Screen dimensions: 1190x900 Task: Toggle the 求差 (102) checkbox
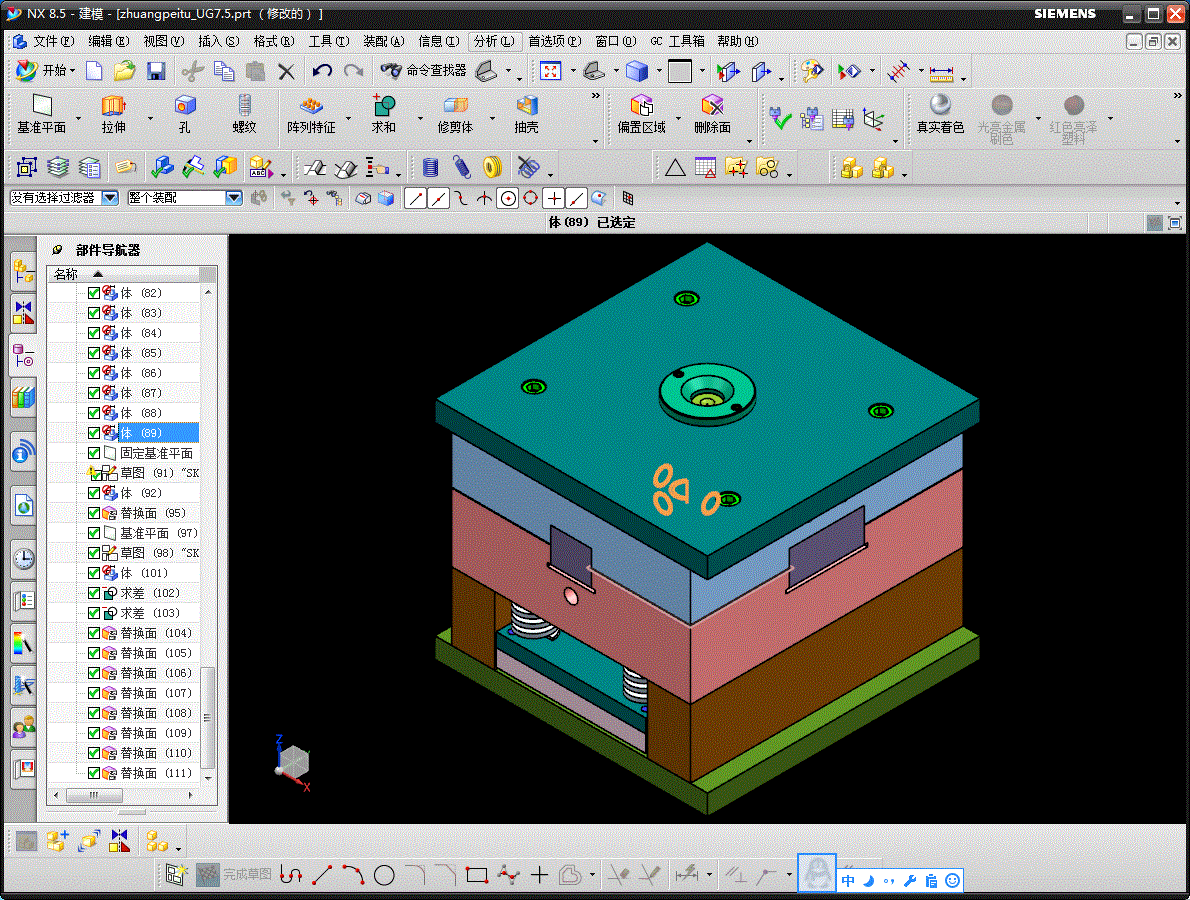[94, 593]
